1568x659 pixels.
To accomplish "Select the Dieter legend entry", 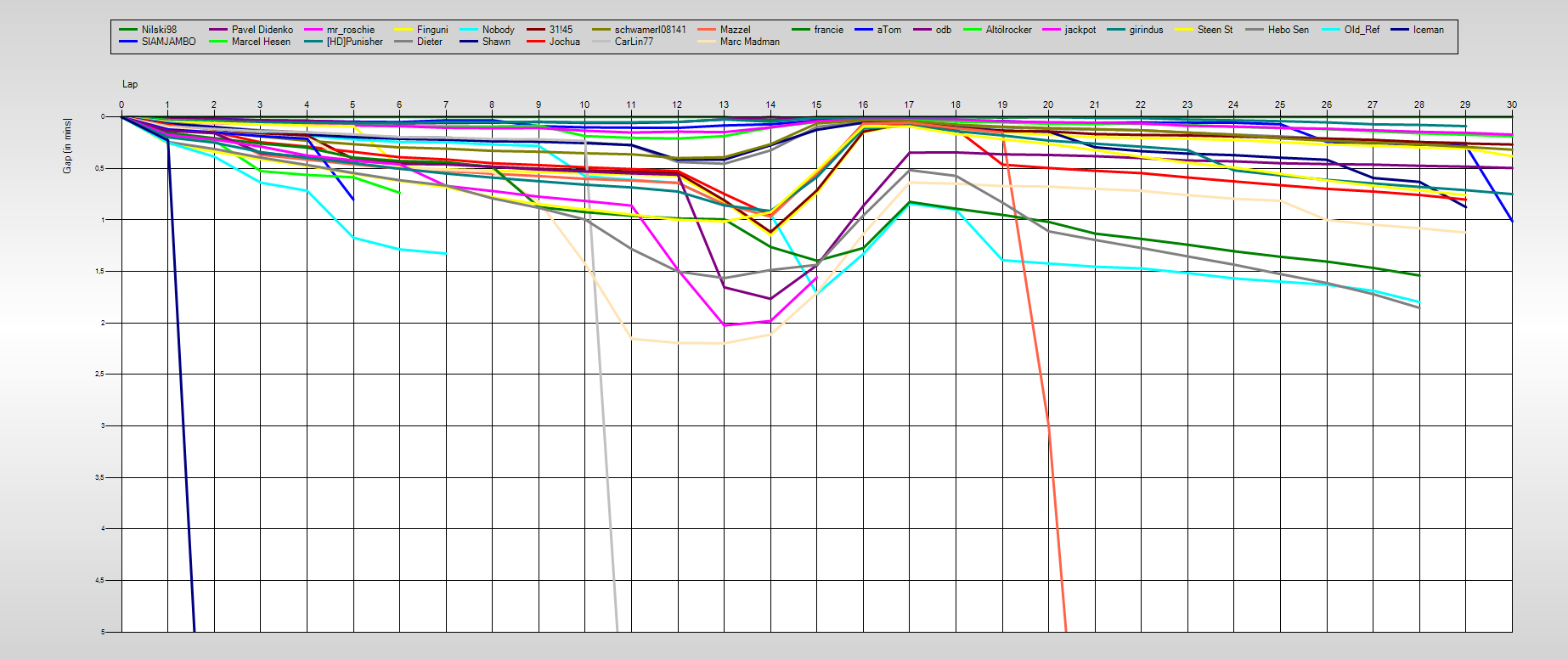I will pos(429,42).
